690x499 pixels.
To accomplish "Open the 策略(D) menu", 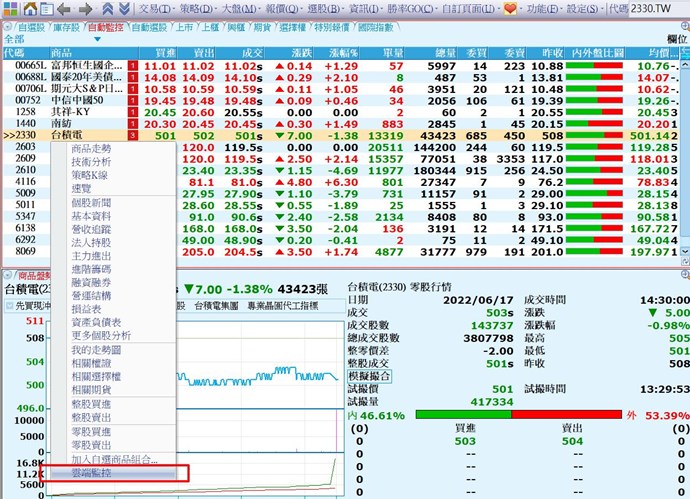I will click(197, 9).
